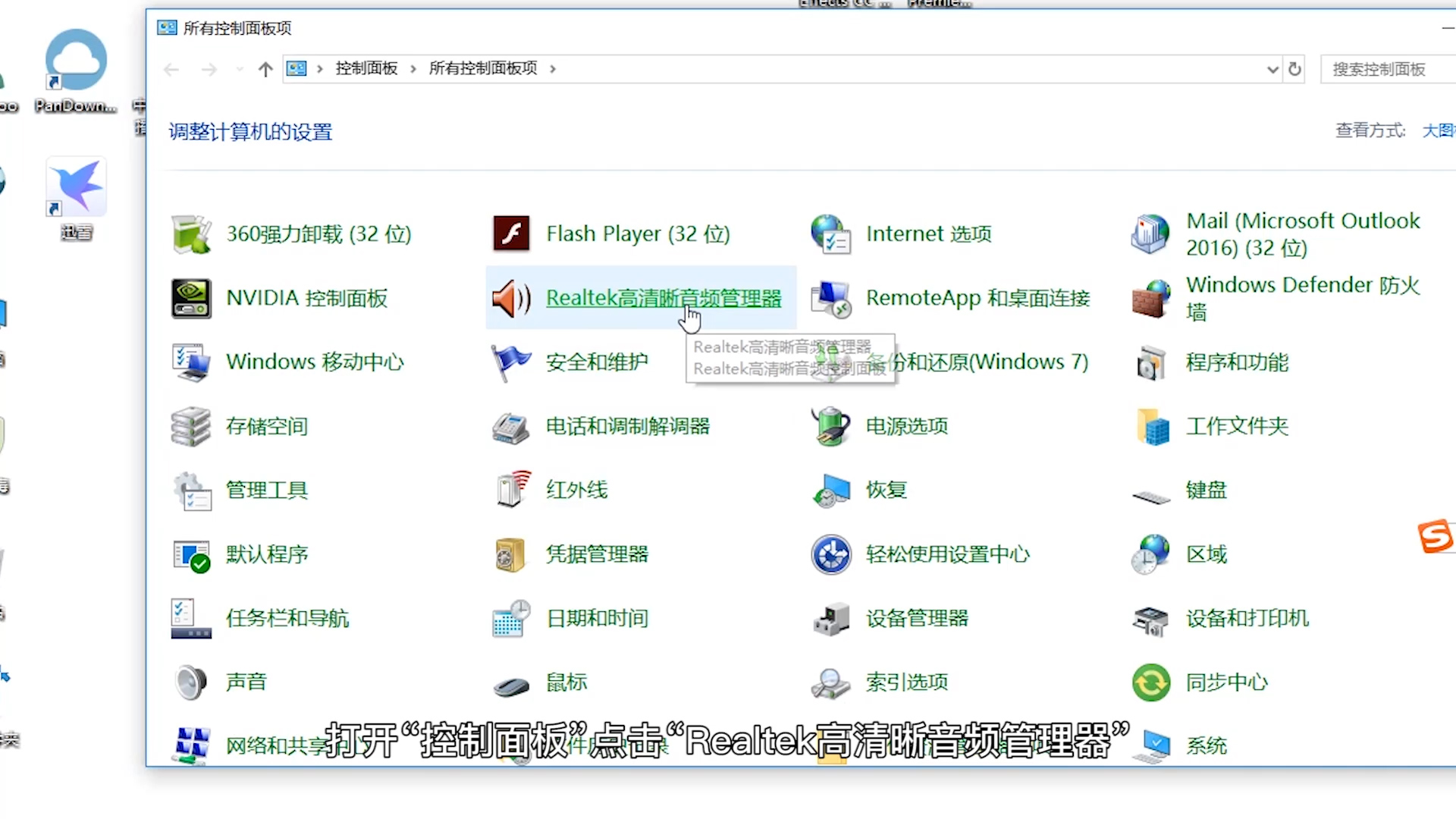1456x819 pixels.
Task: Open the 程序和功能 icon
Action: click(x=1150, y=362)
